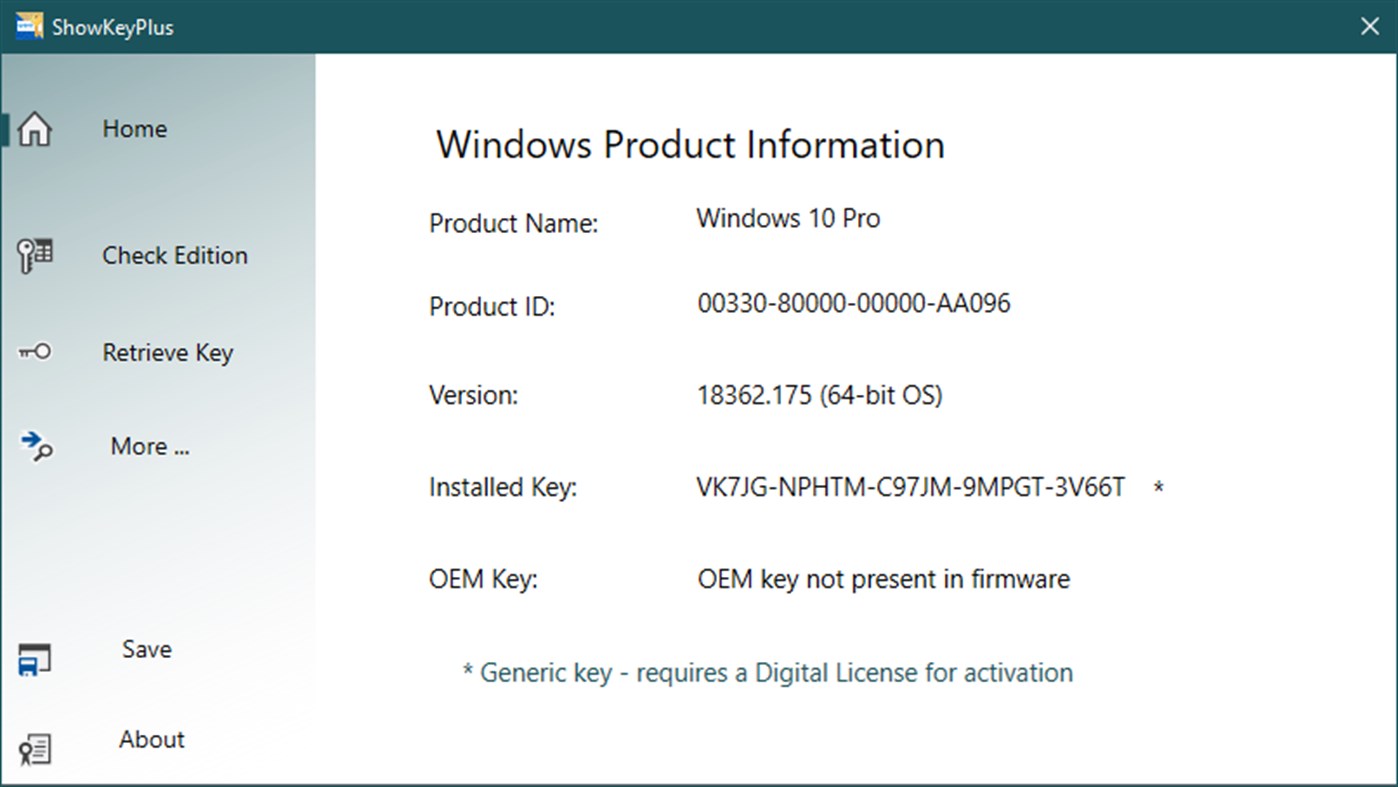Click the Check Edition key icon
Screen dimensions: 1398x787
[x=35, y=256]
